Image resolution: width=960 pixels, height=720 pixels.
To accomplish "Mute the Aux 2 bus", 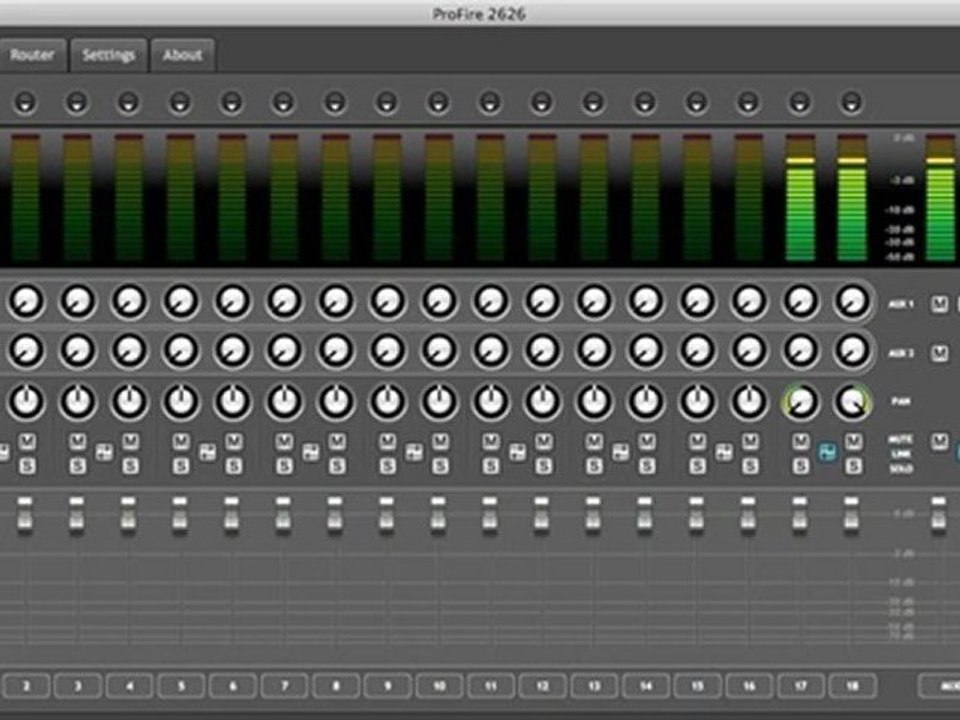I will [939, 353].
